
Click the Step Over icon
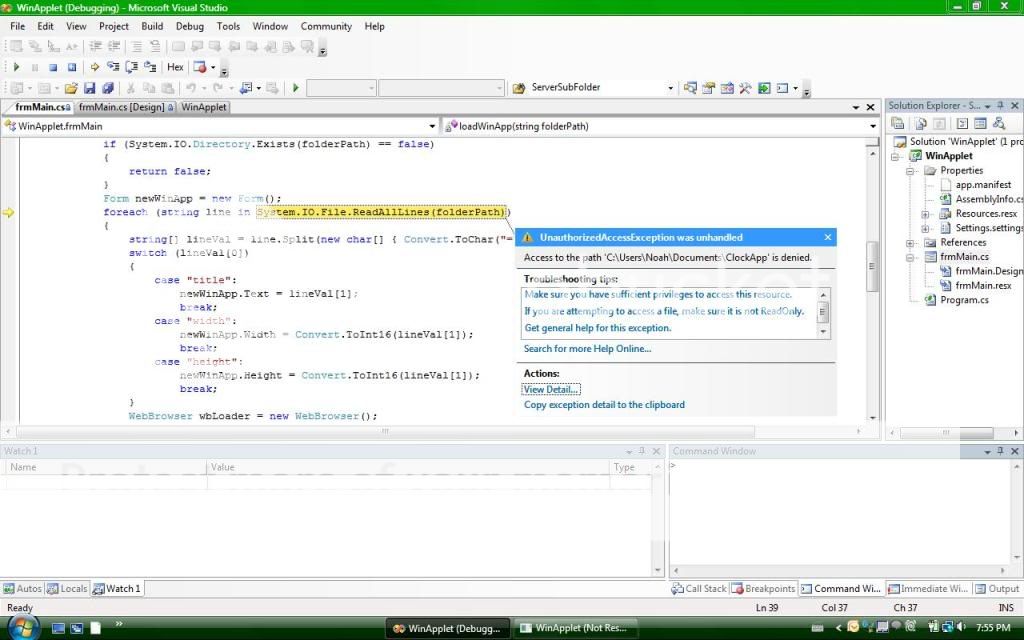pos(133,66)
